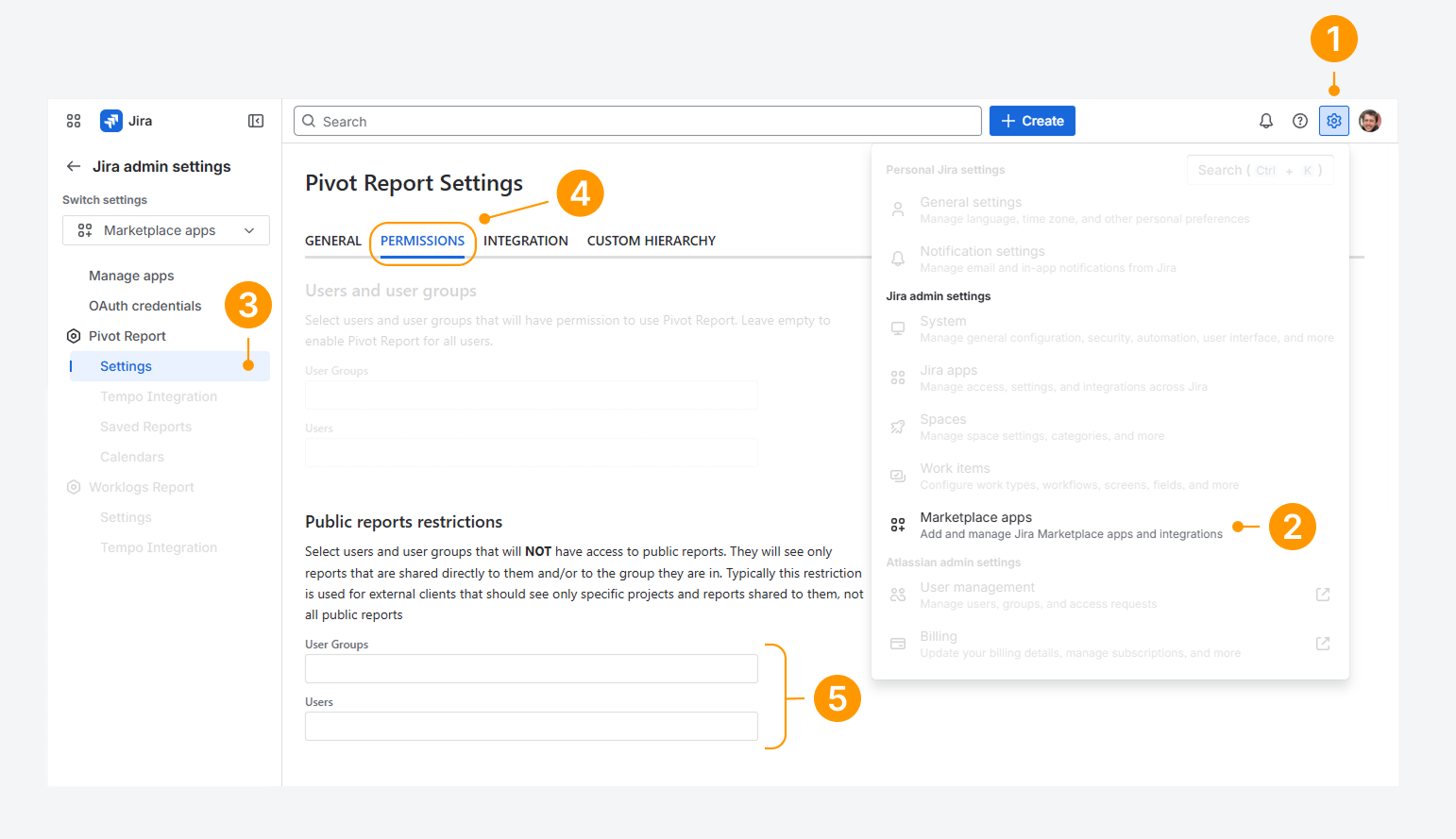Viewport: 1456px width, 839px height.
Task: Click the notifications bell icon
Action: coord(1266,121)
